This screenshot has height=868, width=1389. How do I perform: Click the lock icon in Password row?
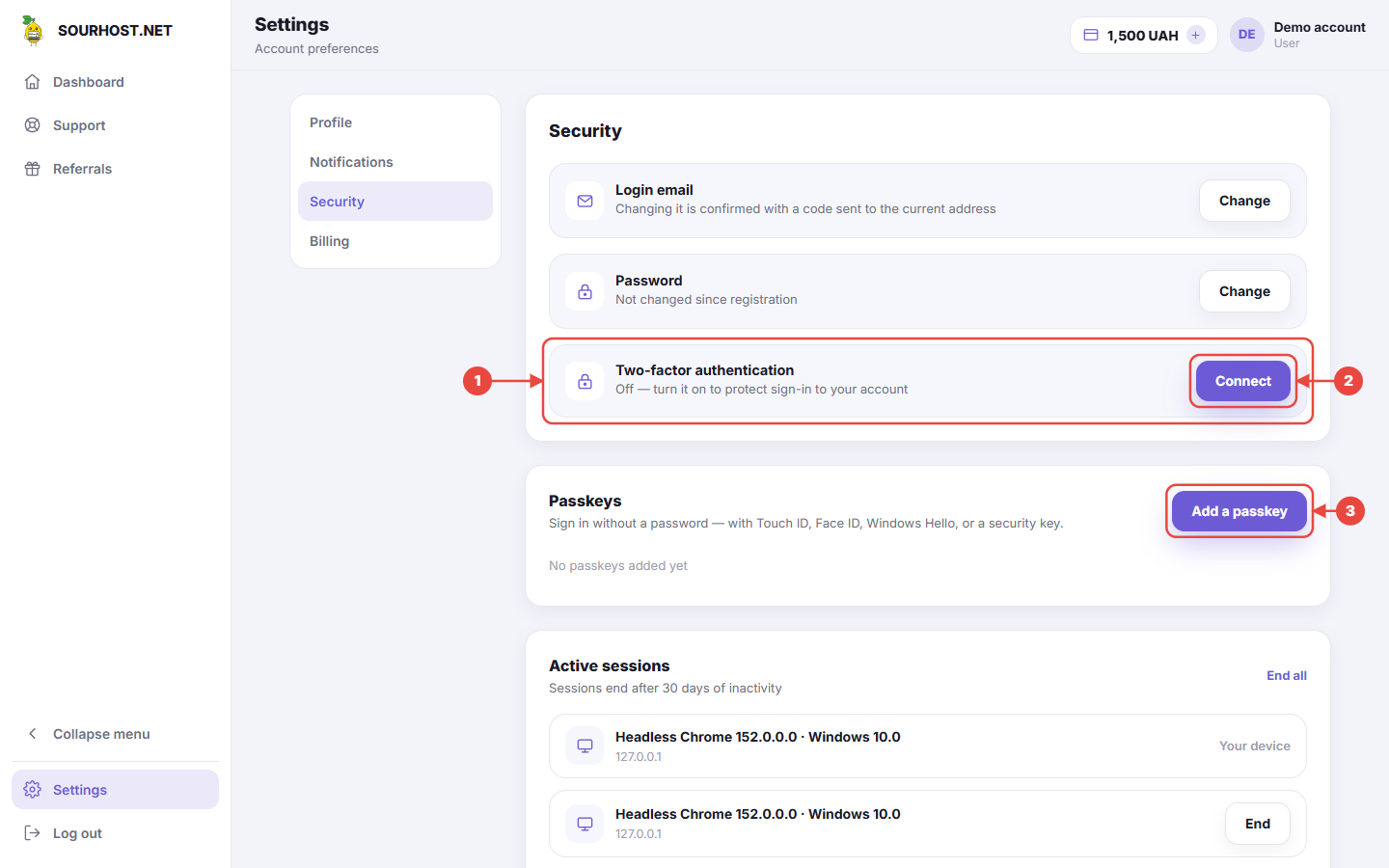(585, 291)
